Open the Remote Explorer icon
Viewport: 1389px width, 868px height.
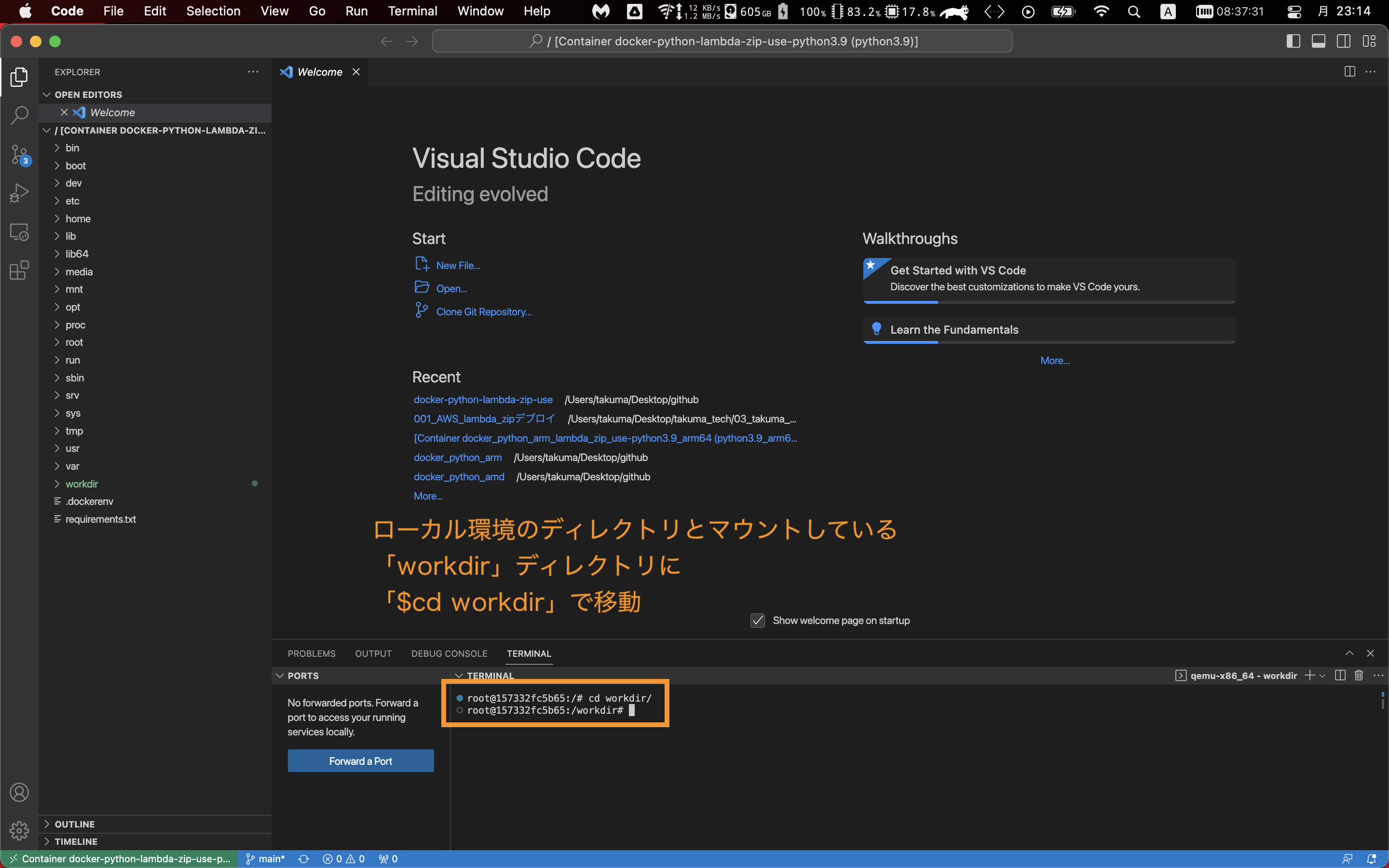(19, 232)
